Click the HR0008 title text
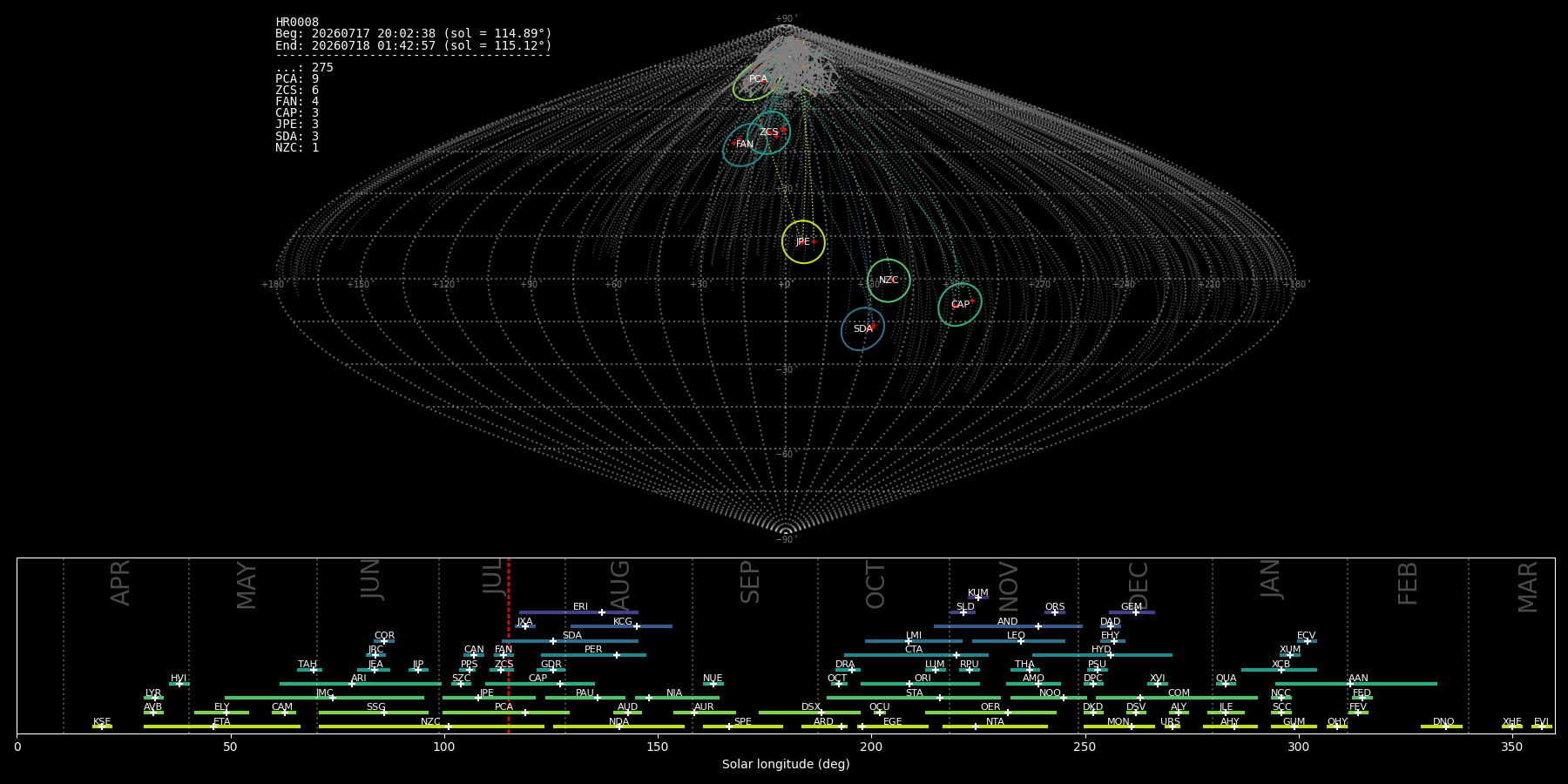Image resolution: width=1568 pixels, height=784 pixels. (x=297, y=22)
